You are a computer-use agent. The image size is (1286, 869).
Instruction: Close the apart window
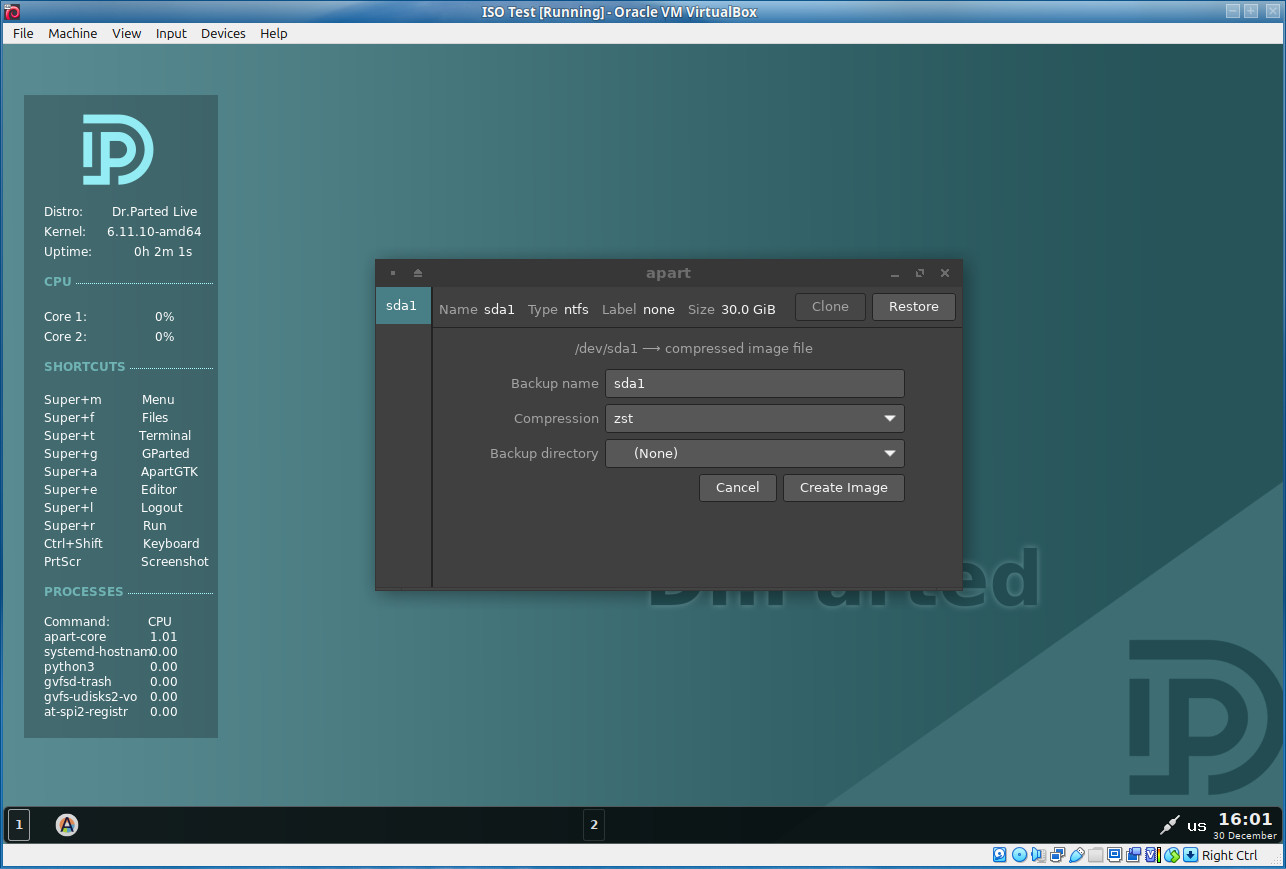coord(945,273)
